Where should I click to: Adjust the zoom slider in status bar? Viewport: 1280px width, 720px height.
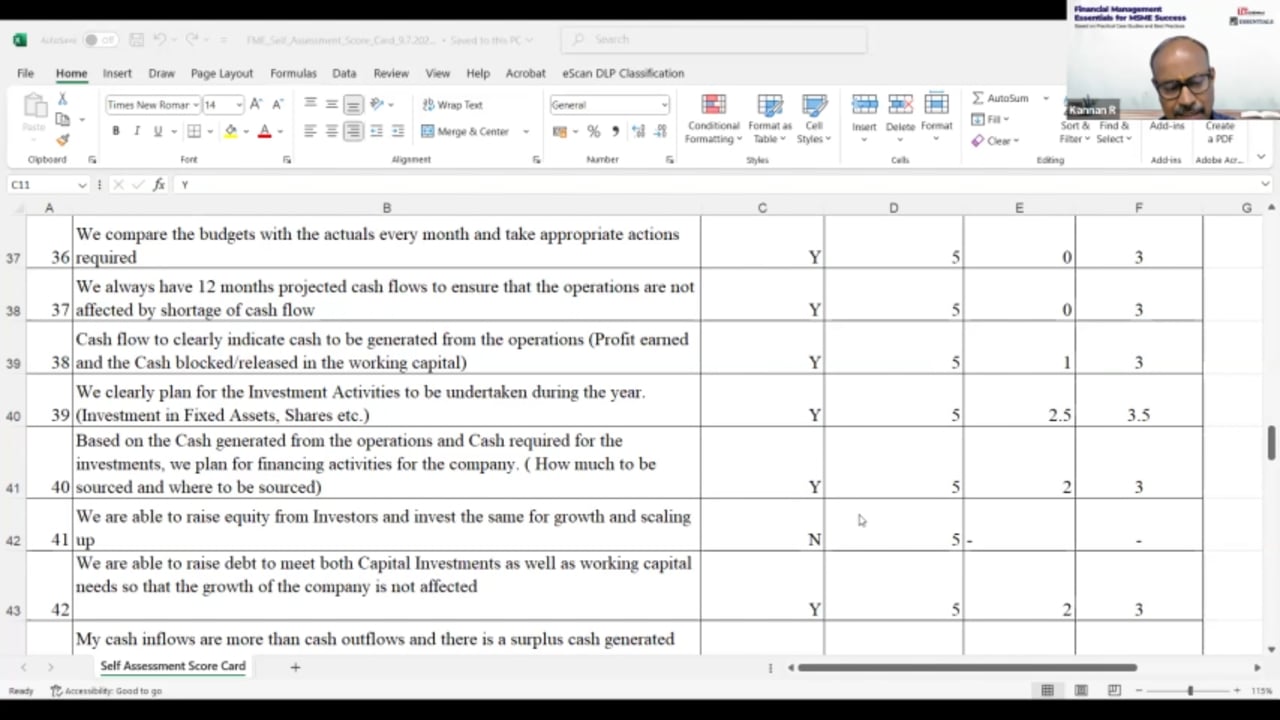(x=1190, y=691)
